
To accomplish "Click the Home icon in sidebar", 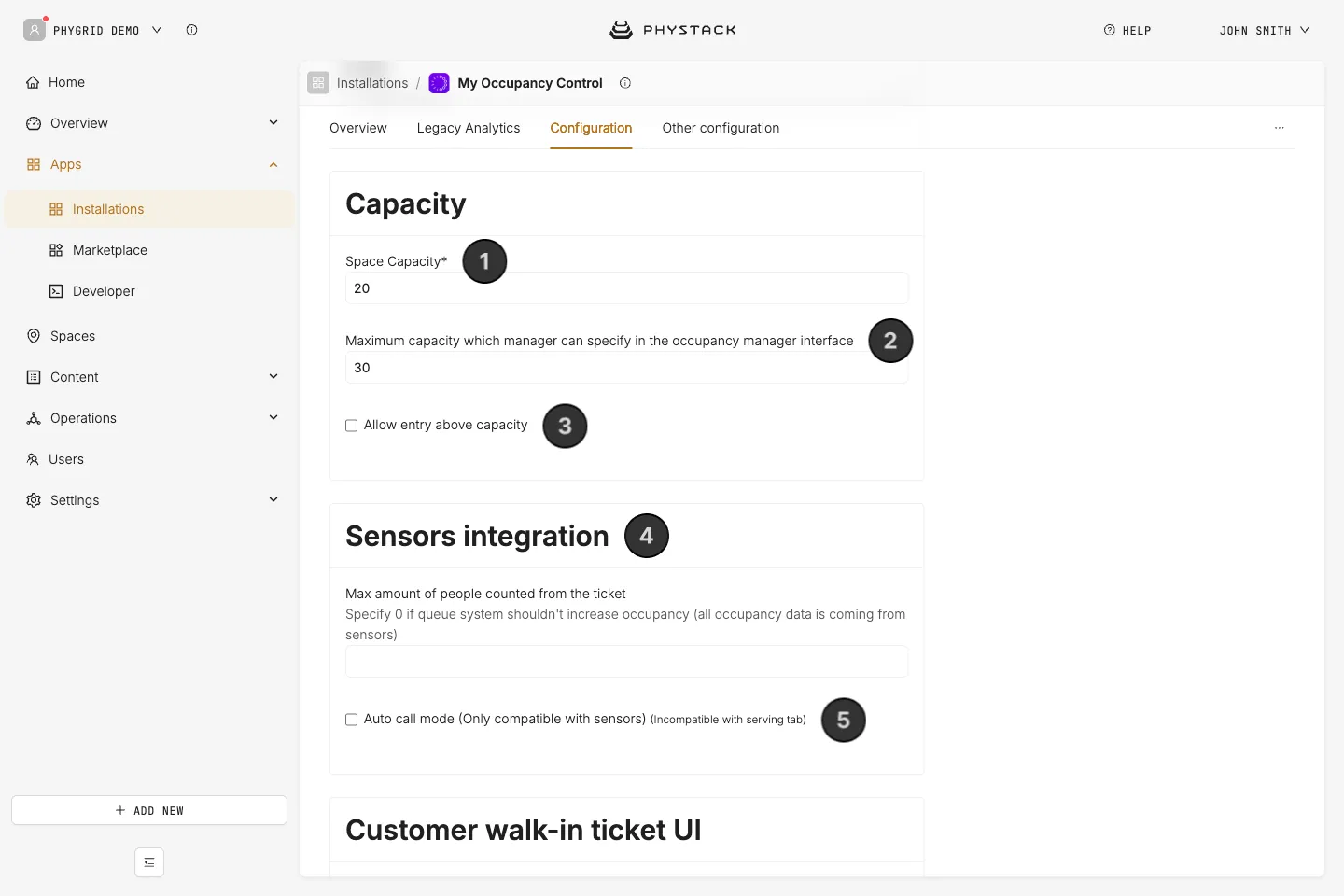I will [x=33, y=82].
